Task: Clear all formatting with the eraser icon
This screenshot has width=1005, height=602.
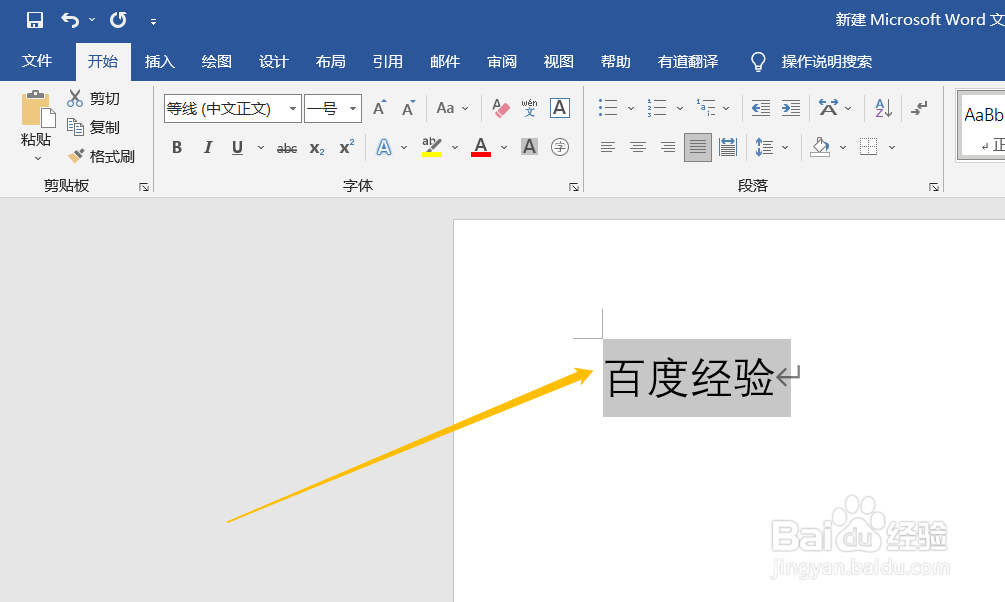Action: pos(501,108)
